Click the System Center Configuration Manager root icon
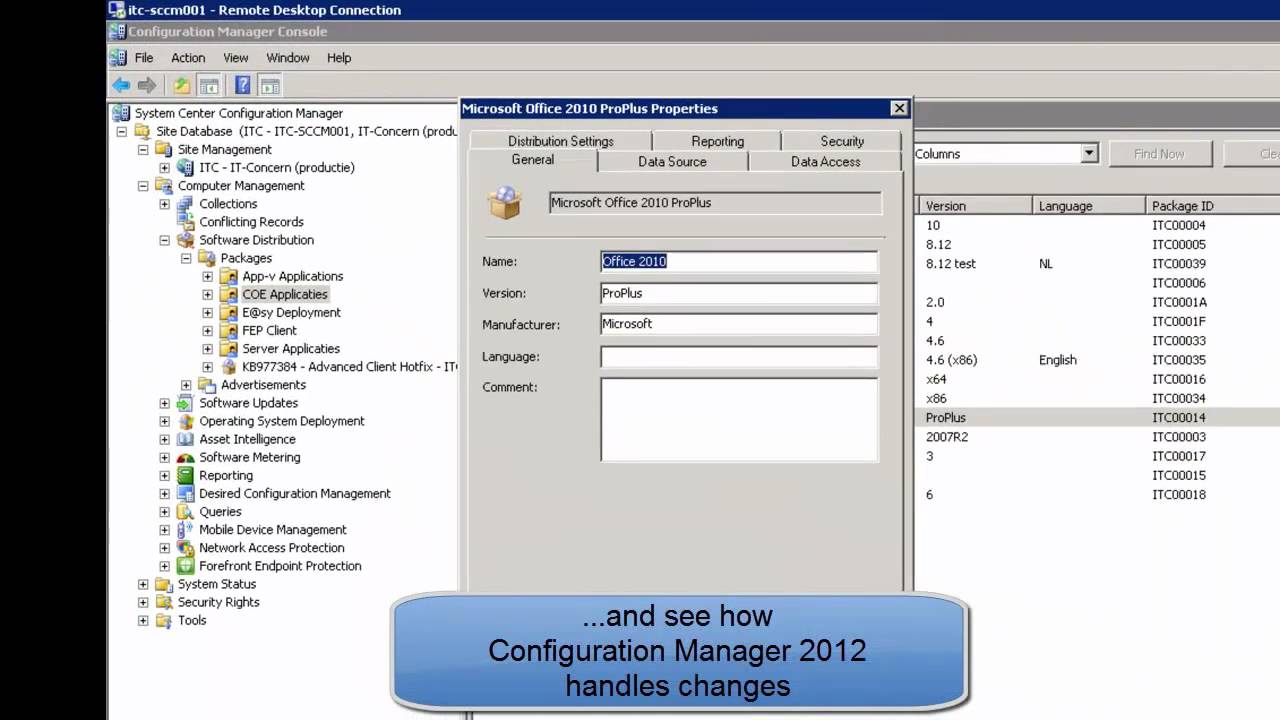Viewport: 1280px width, 720px height. click(x=122, y=113)
